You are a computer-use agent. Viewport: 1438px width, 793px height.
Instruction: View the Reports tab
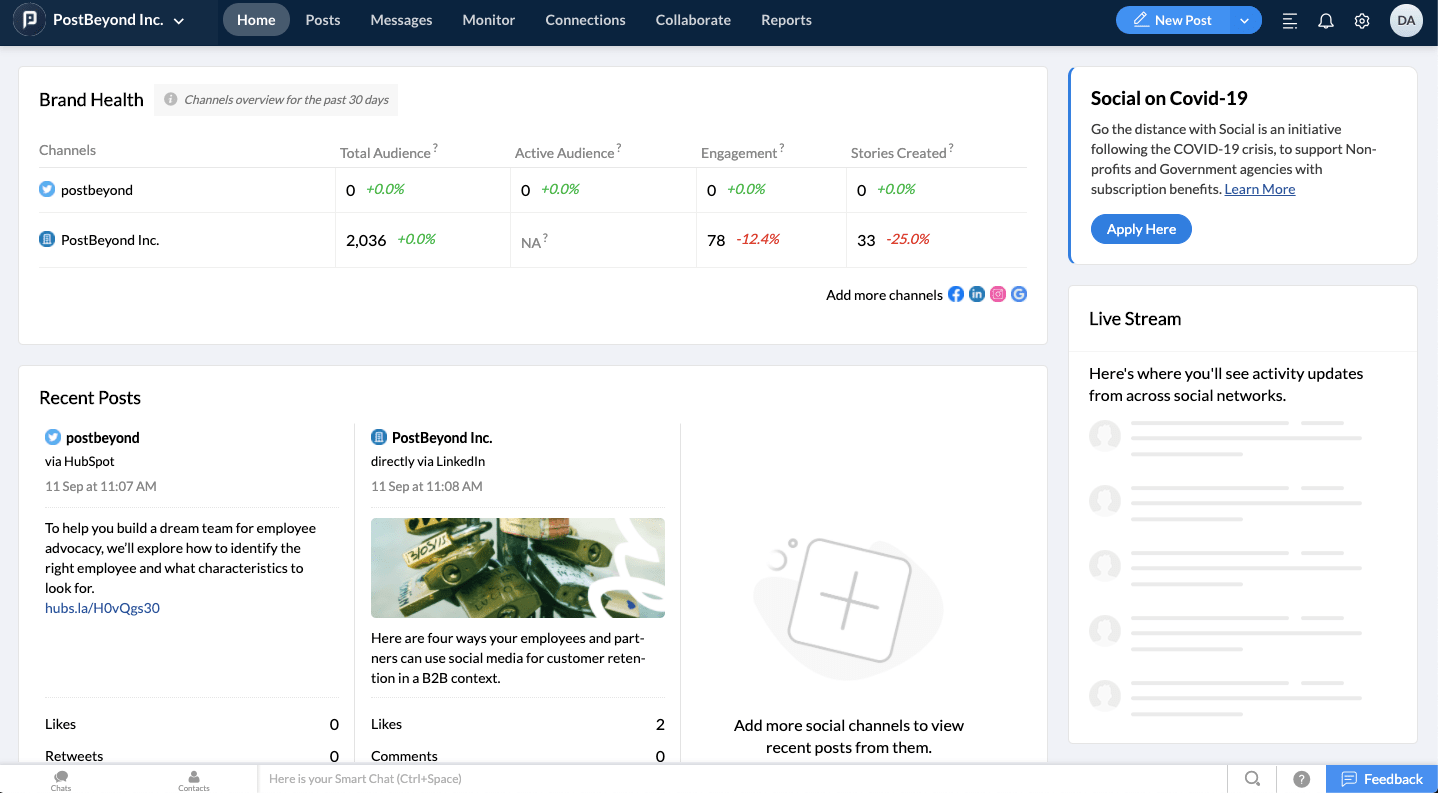click(x=786, y=20)
